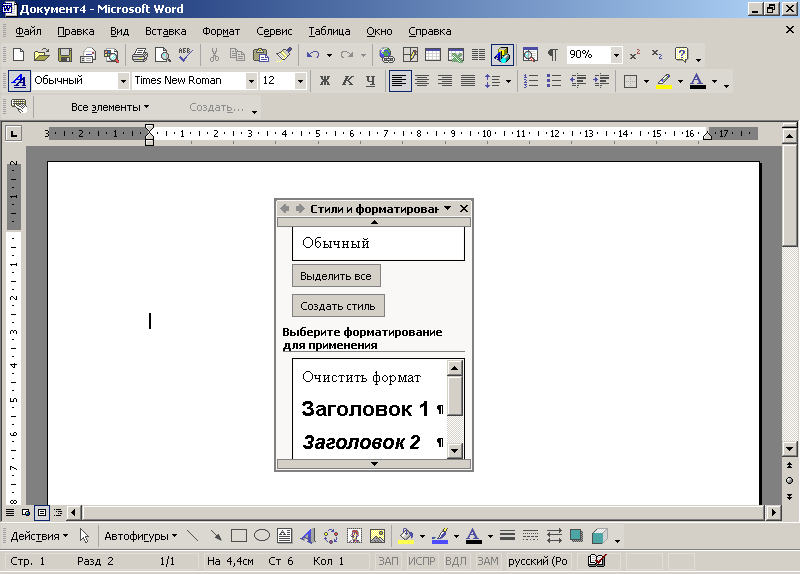The height and width of the screenshot is (574, 800).
Task: Open the Действия drawing menu
Action: click(39, 536)
